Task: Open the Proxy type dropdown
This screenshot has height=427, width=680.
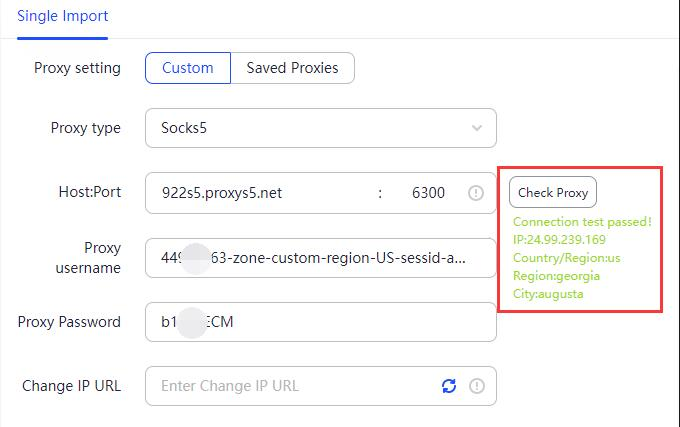Action: tap(321, 128)
